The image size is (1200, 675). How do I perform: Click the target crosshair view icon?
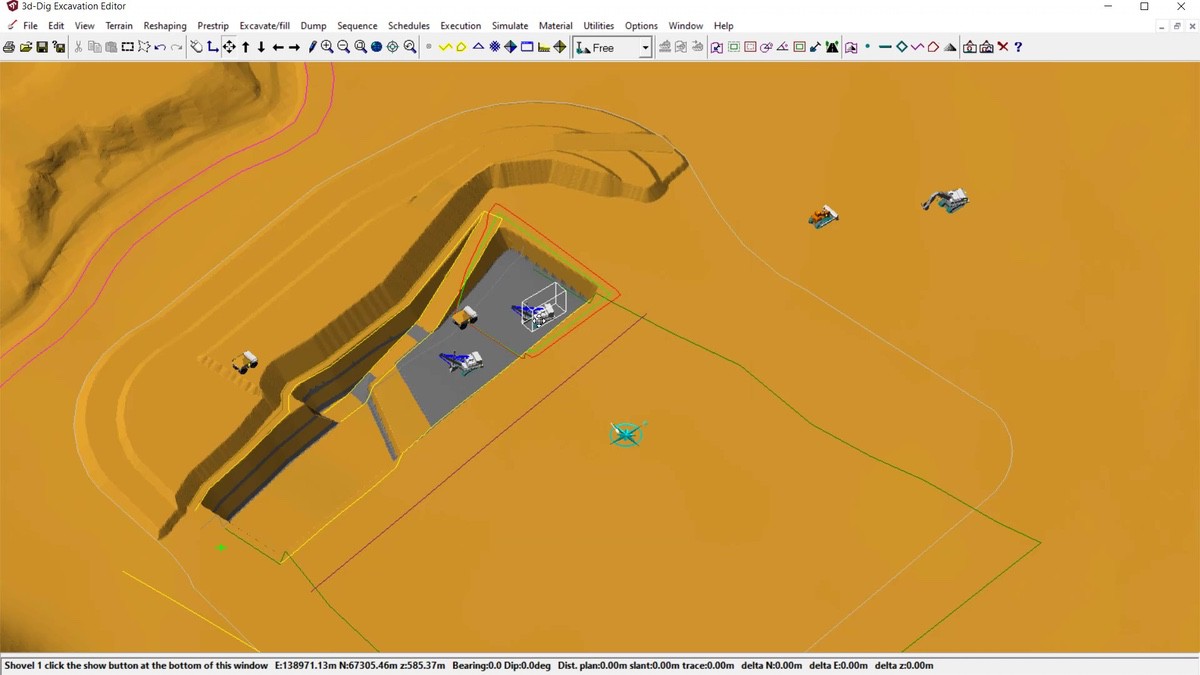click(393, 47)
